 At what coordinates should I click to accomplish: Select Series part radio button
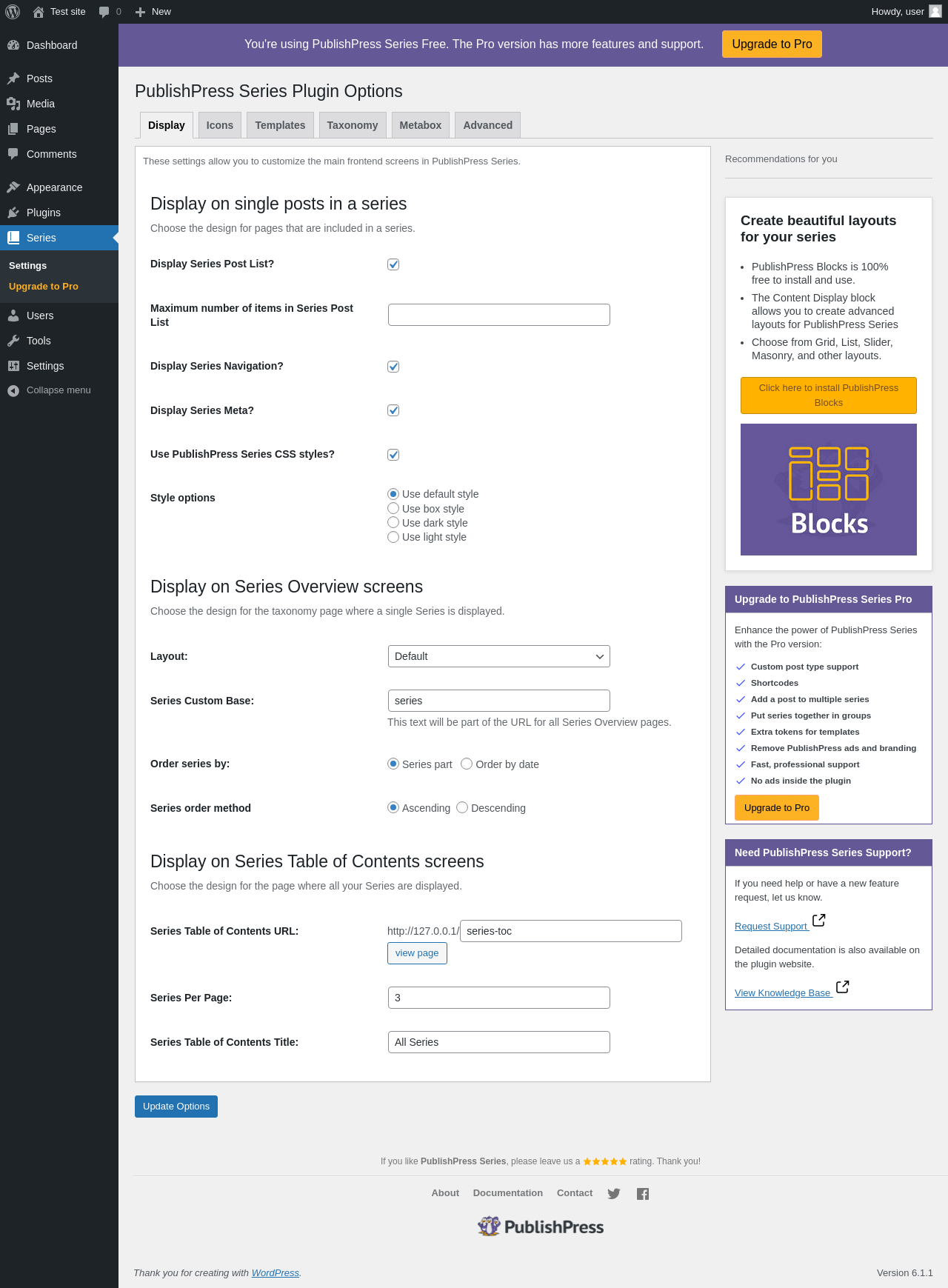393,764
